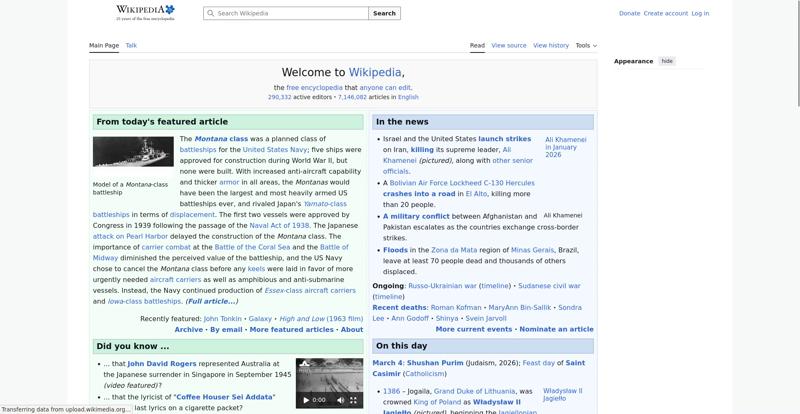Click the Wikipedia logo
This screenshot has height=414, width=800.
tap(145, 12)
